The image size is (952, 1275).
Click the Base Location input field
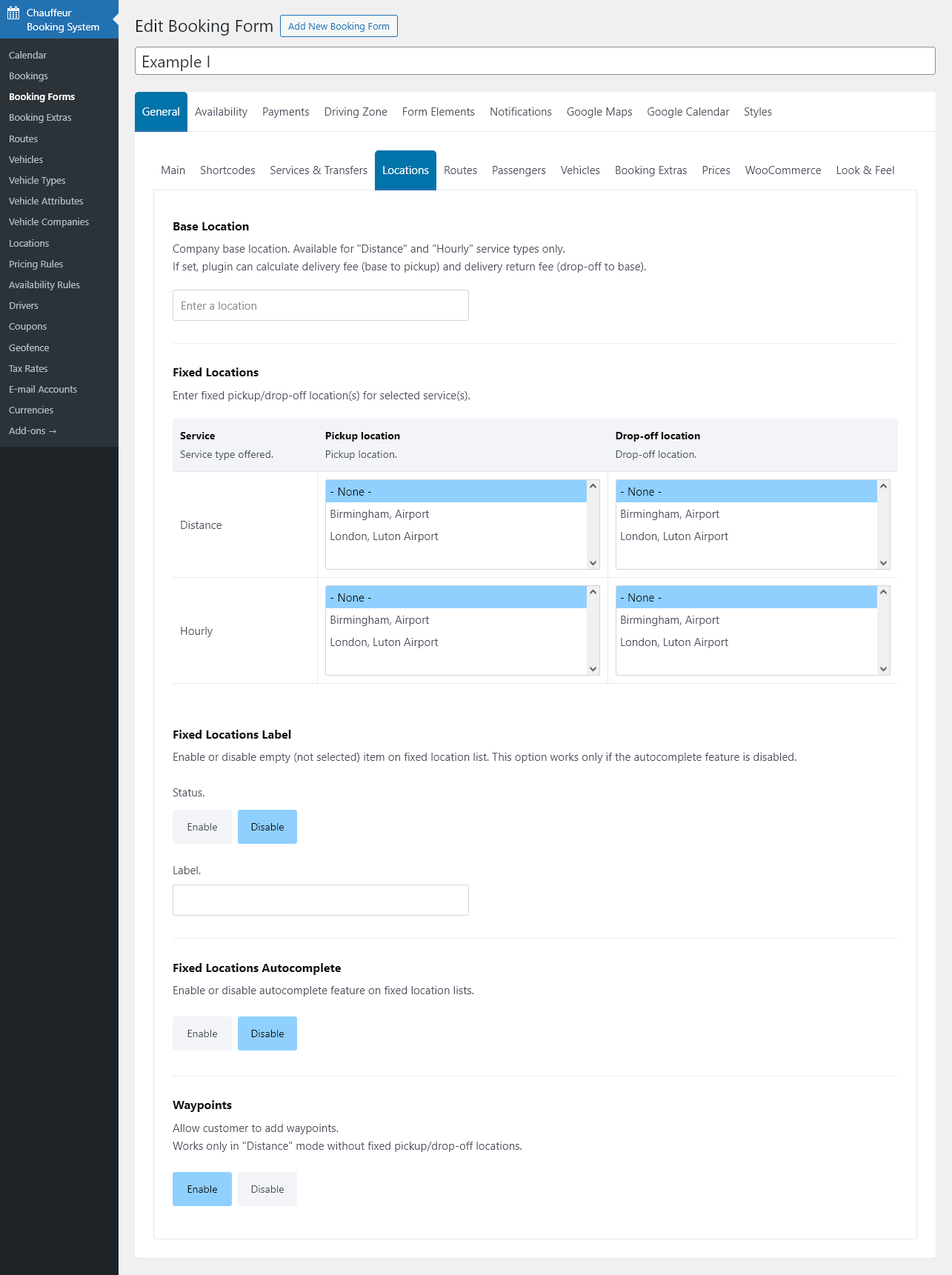(320, 305)
